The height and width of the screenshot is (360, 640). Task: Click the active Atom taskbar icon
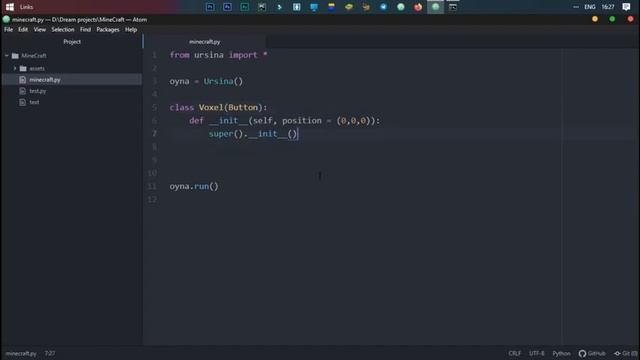(x=436, y=7)
